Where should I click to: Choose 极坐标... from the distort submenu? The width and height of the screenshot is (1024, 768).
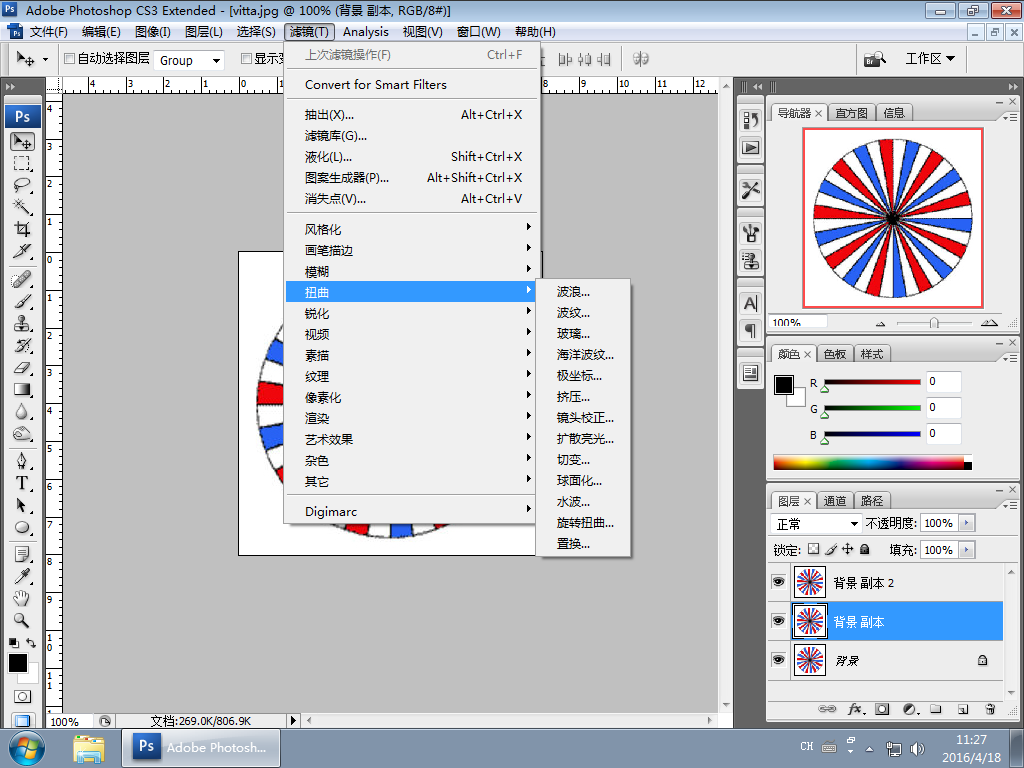(583, 376)
